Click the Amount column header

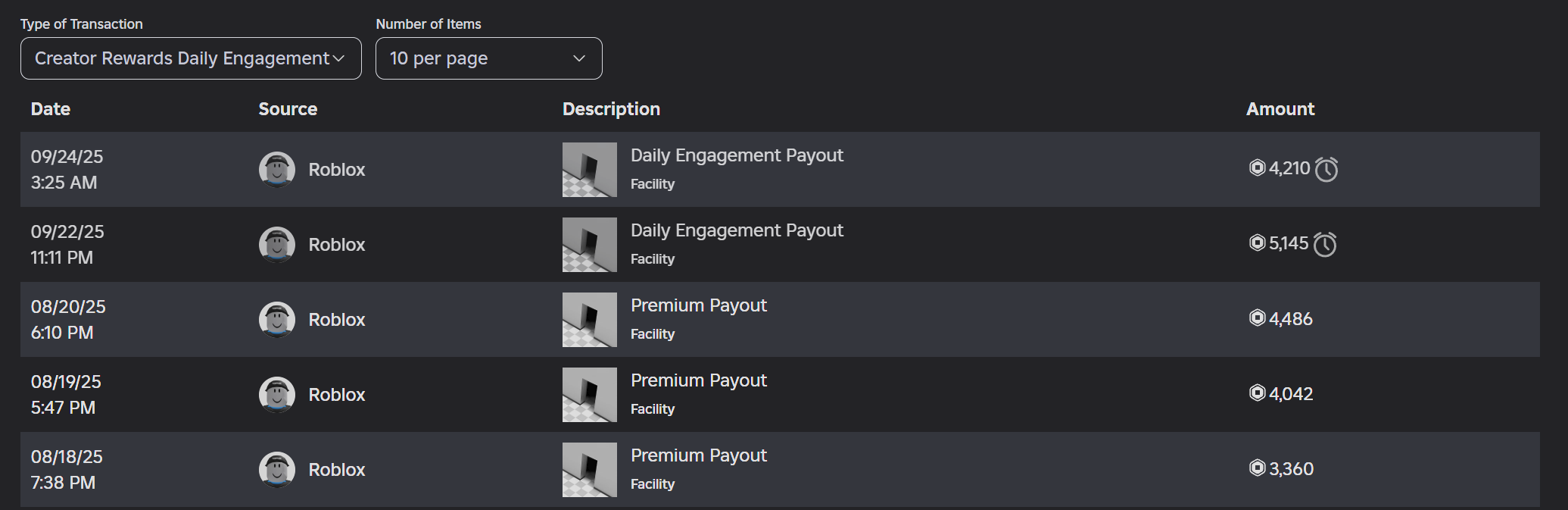coord(1280,109)
